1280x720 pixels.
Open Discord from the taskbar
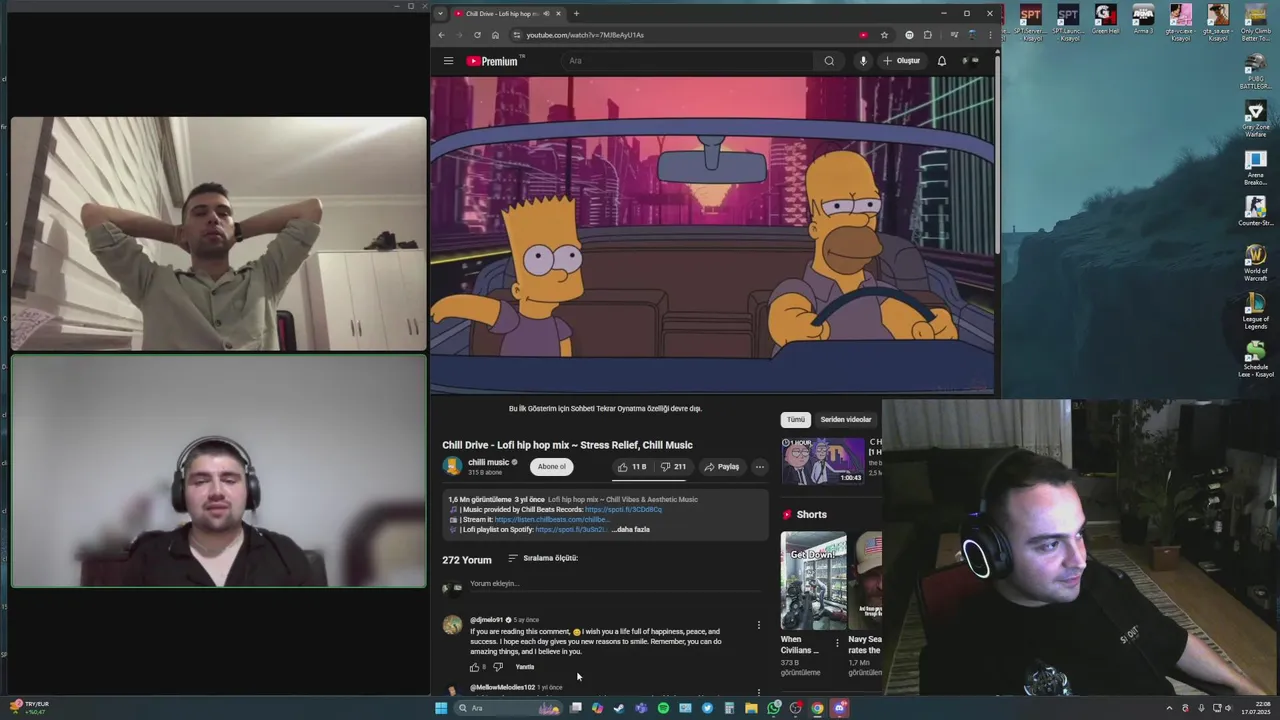(x=839, y=708)
